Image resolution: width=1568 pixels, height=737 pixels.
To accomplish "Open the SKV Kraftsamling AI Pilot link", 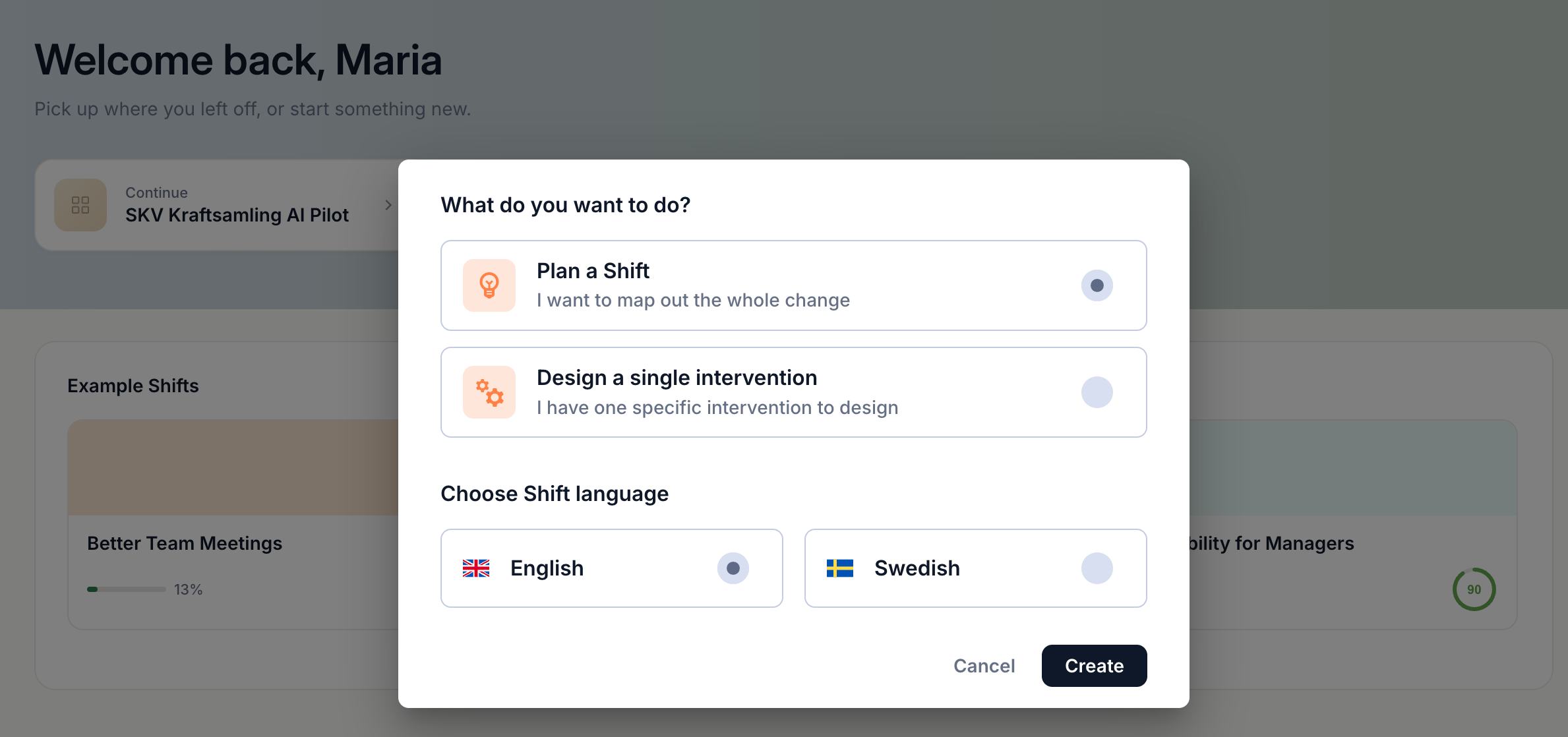I will click(237, 215).
